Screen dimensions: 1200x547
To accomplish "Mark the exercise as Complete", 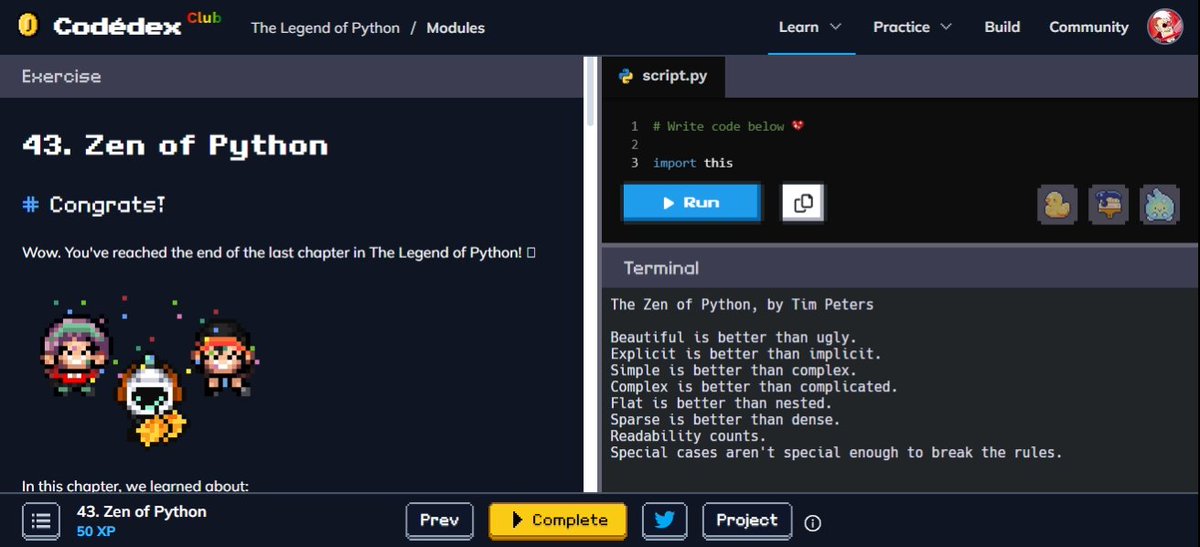I will coord(558,520).
